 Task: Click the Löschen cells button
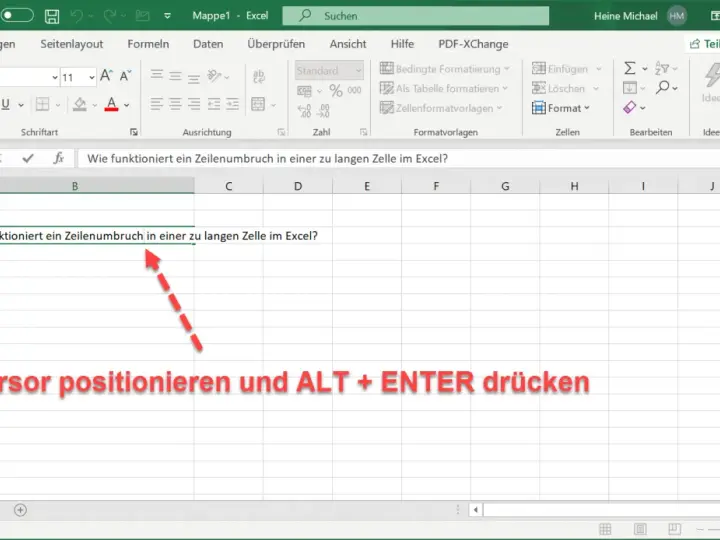click(558, 88)
